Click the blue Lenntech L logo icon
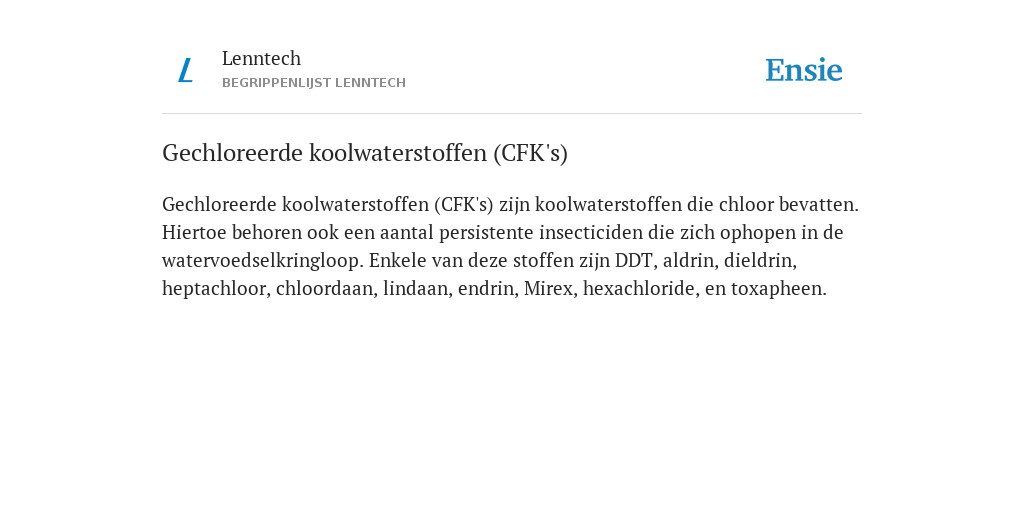 pos(185,70)
